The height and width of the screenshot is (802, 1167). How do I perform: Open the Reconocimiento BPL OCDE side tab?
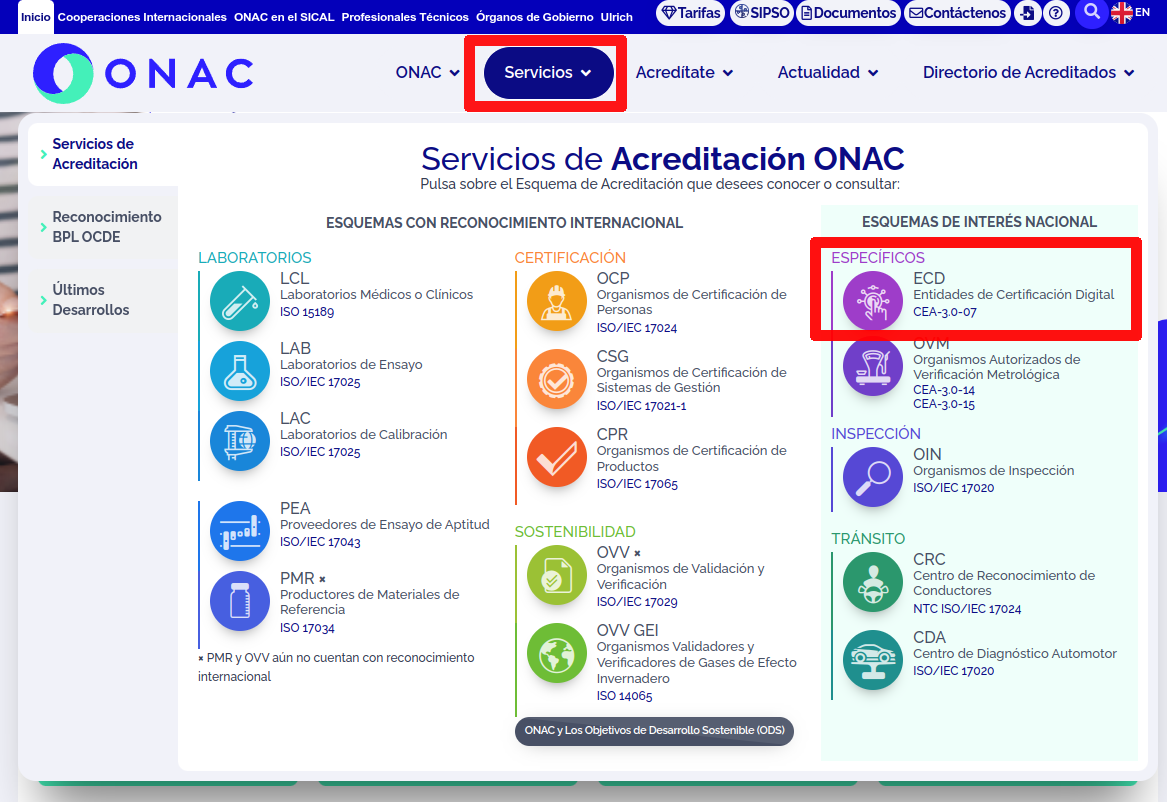point(103,227)
